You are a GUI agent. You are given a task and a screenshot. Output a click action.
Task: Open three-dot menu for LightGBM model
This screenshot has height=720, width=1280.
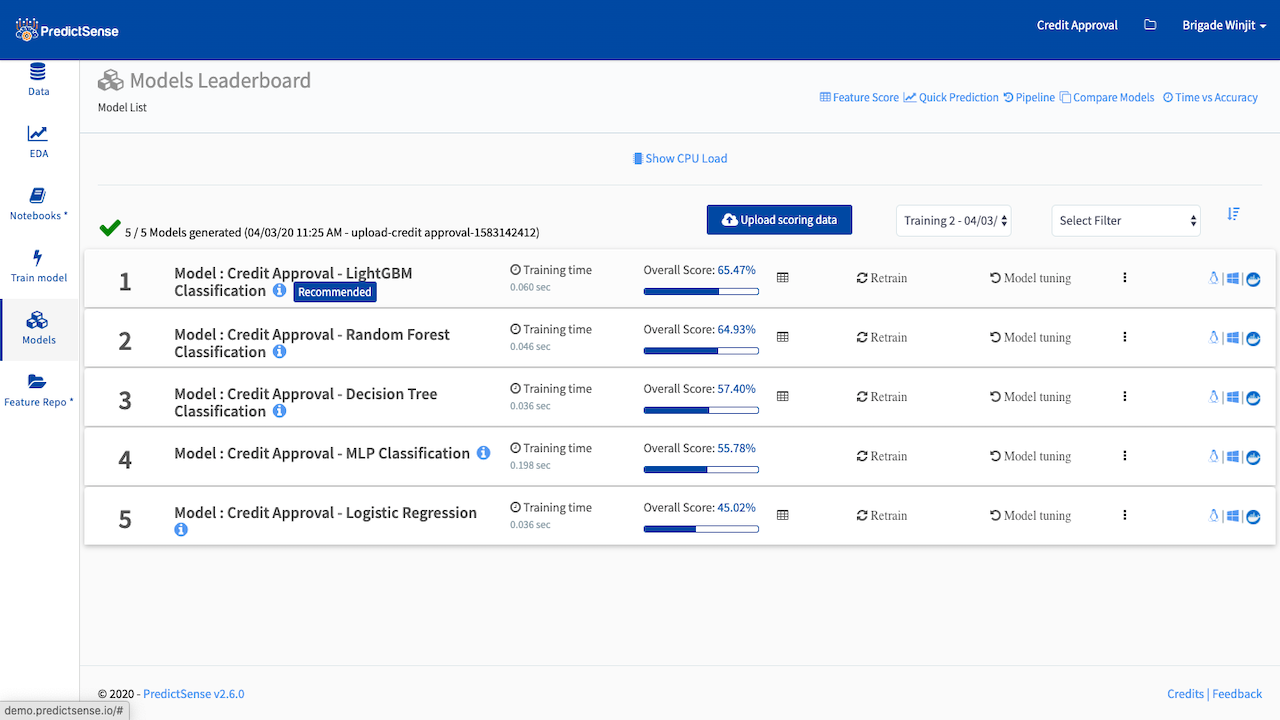pos(1125,278)
